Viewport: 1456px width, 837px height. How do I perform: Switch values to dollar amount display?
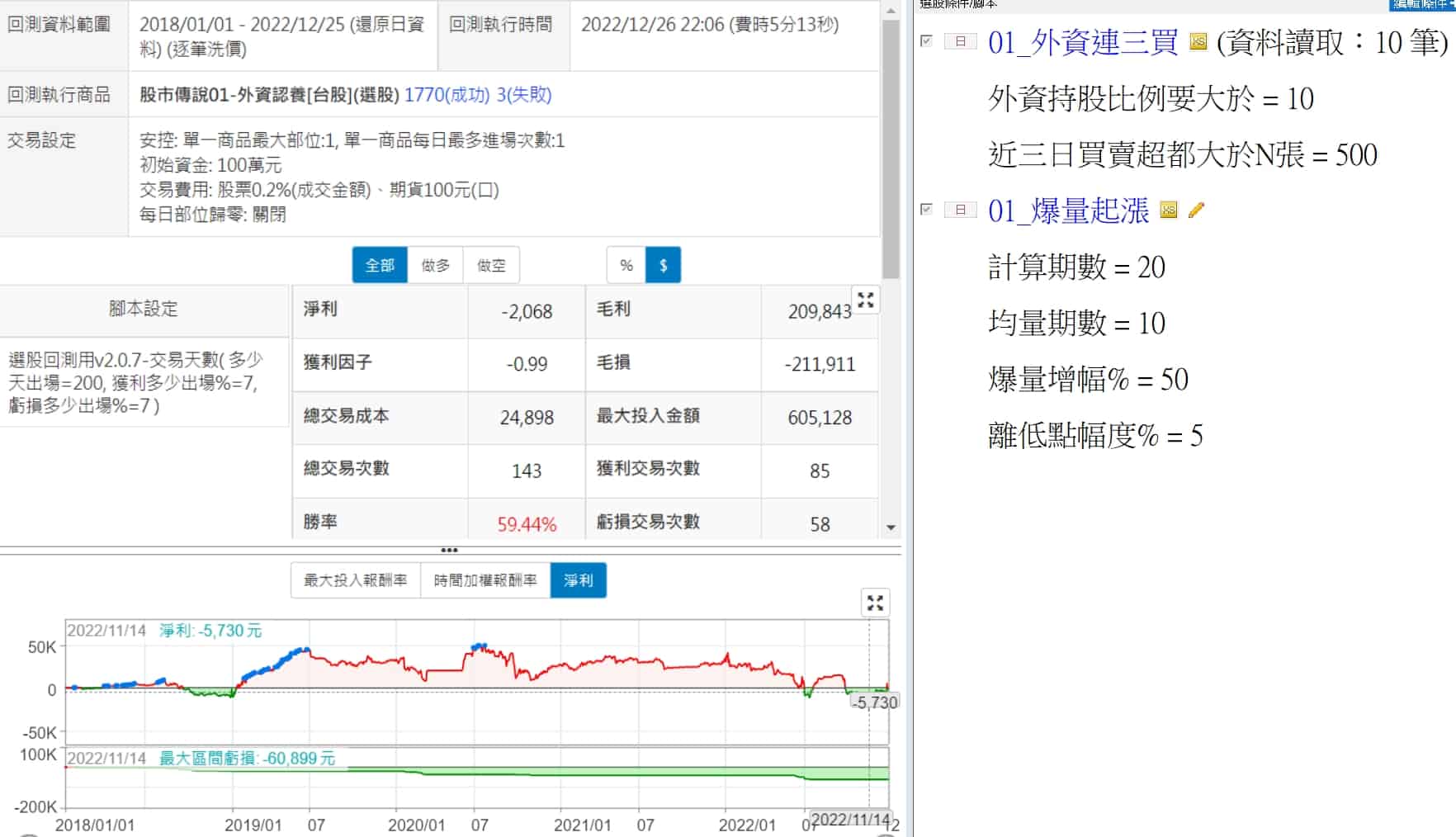tap(663, 265)
